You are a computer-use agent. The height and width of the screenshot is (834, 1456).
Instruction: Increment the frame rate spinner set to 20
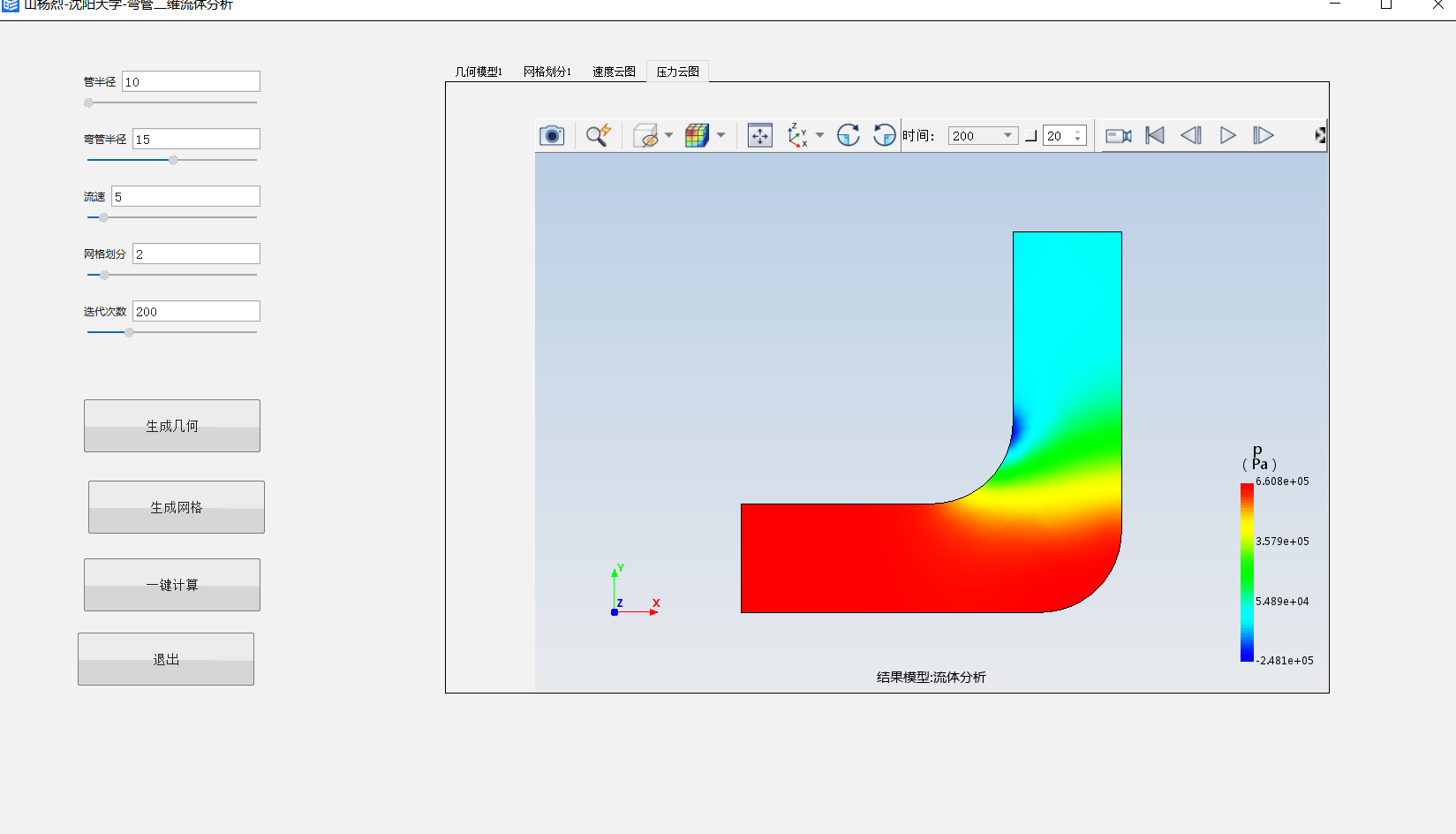coord(1078,132)
